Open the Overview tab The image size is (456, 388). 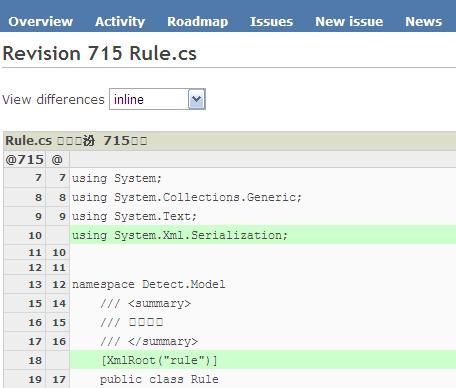40,22
